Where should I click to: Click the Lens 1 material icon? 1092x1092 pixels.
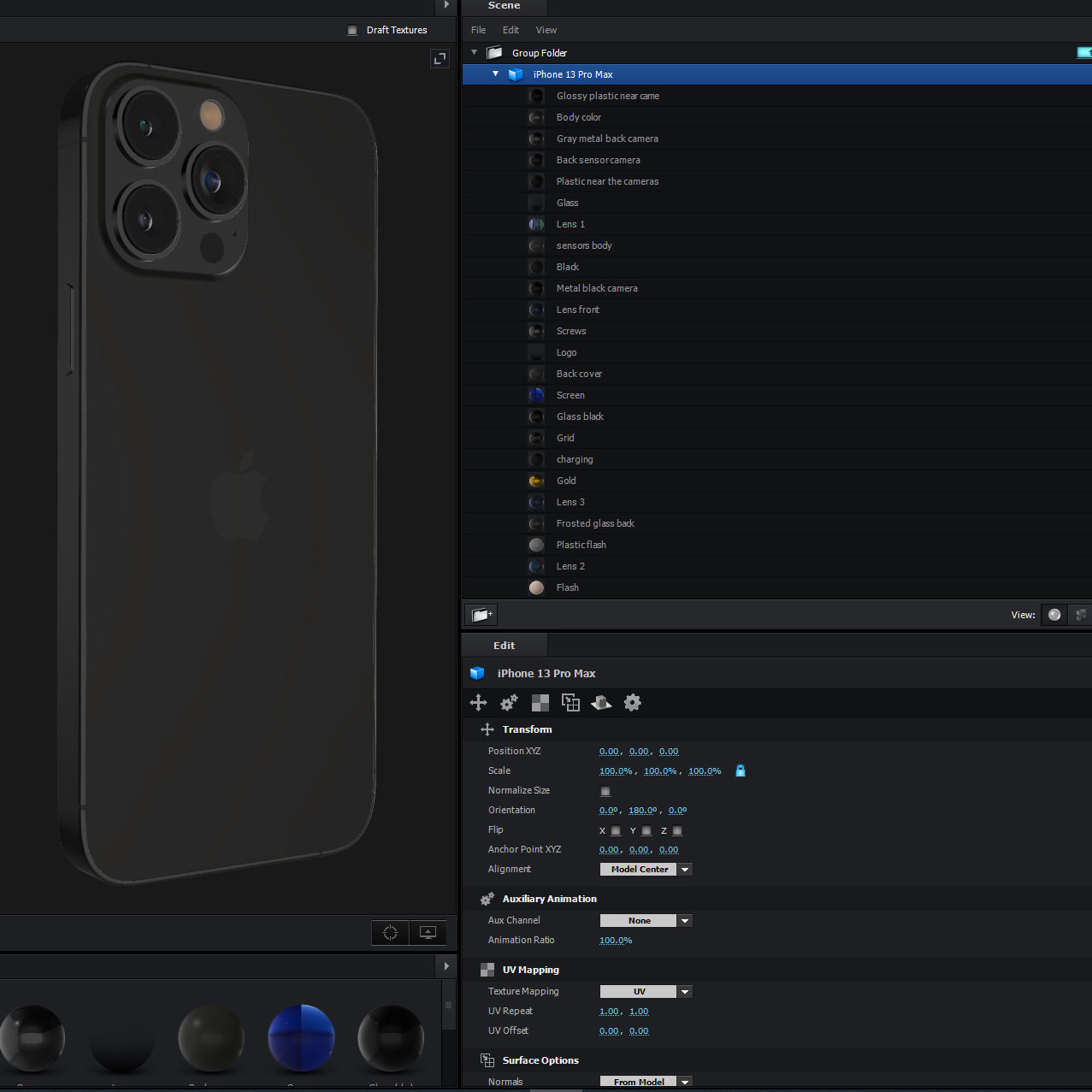[536, 224]
